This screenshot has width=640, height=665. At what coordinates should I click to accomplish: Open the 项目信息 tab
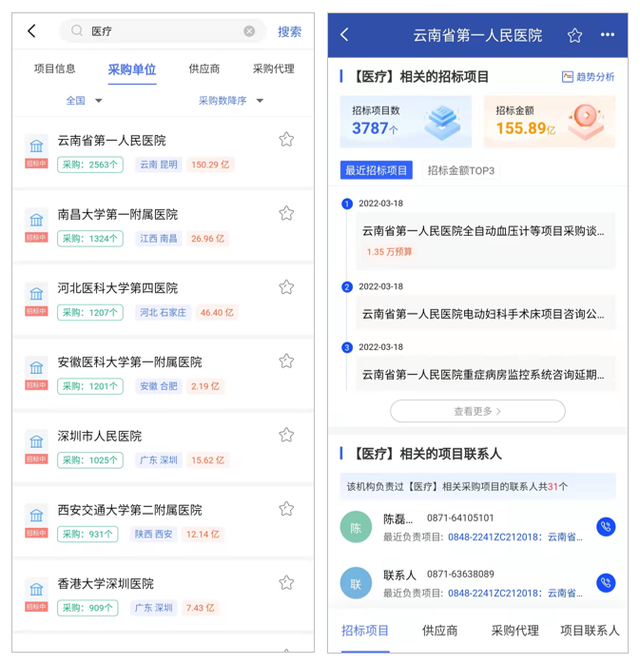pyautogui.click(x=55, y=69)
